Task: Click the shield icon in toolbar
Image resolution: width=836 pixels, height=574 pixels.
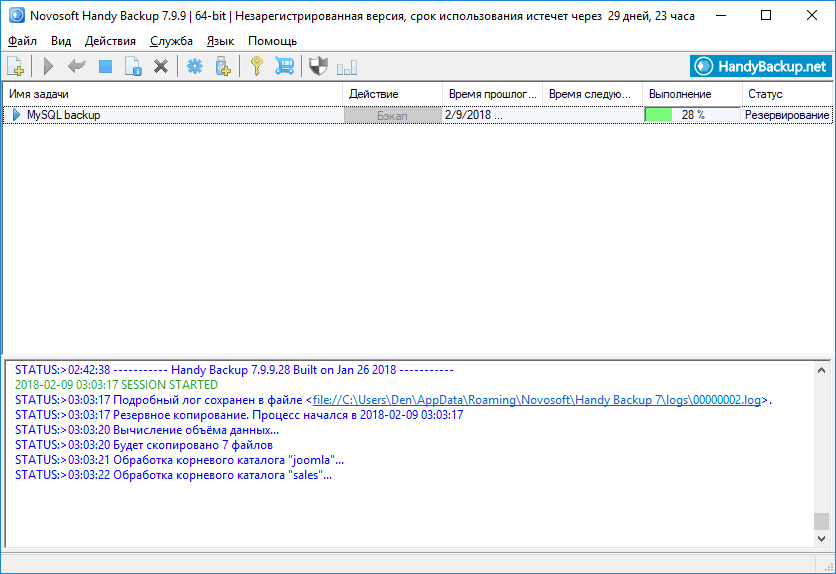Action: point(318,67)
